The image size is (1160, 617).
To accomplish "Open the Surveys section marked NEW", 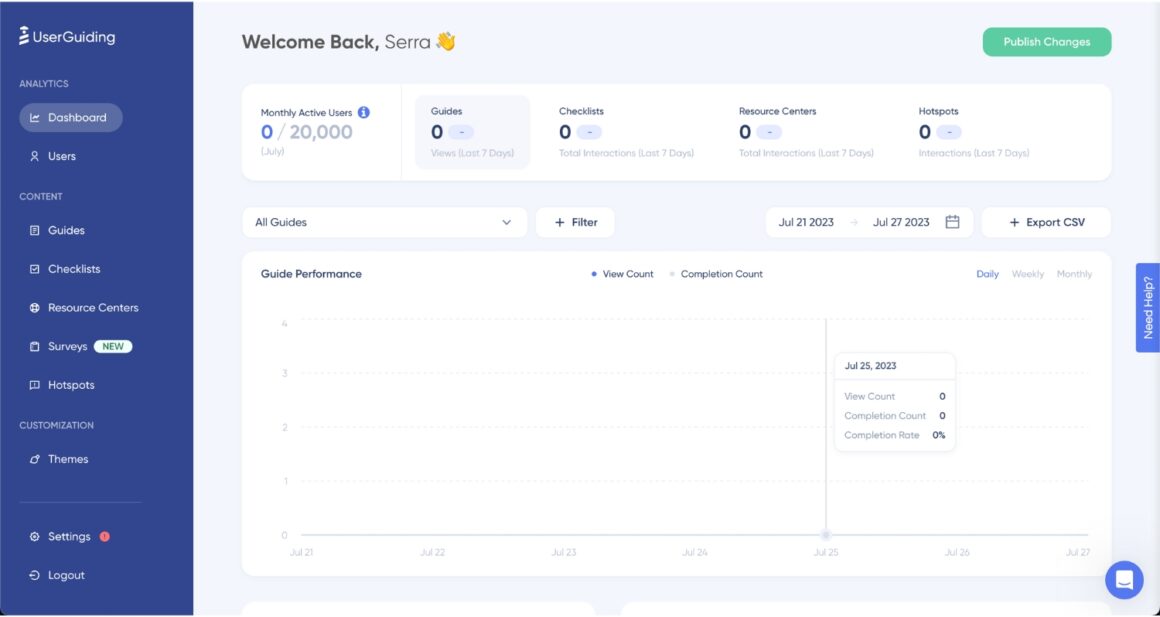I will pyautogui.click(x=68, y=346).
